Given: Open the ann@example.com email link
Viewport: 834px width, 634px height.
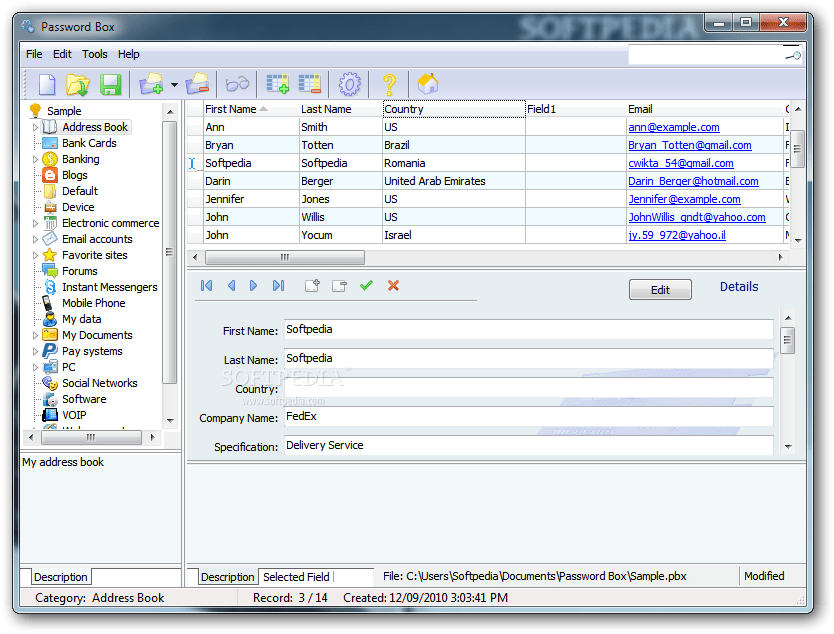Looking at the screenshot, I should (673, 127).
